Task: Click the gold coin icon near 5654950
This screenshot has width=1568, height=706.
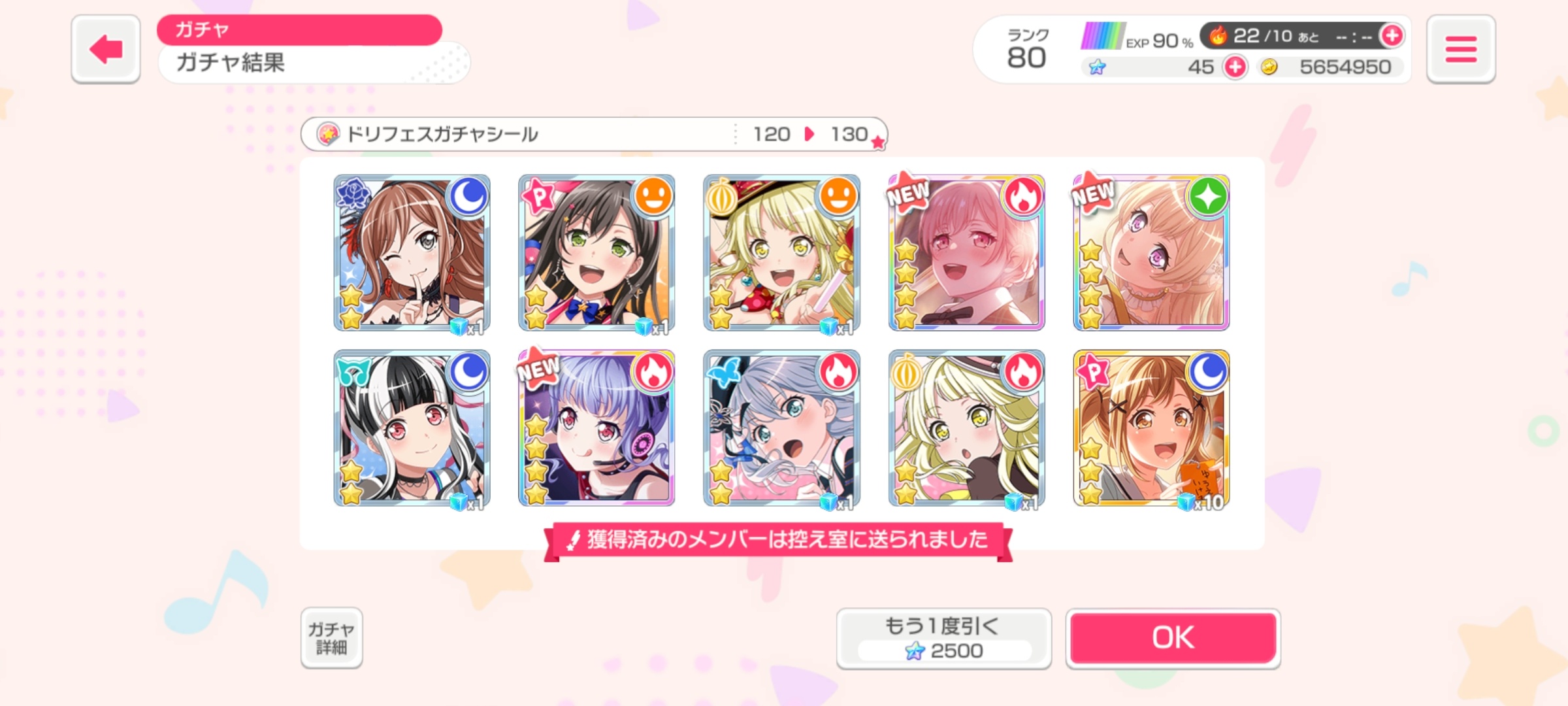Action: coord(1269,67)
